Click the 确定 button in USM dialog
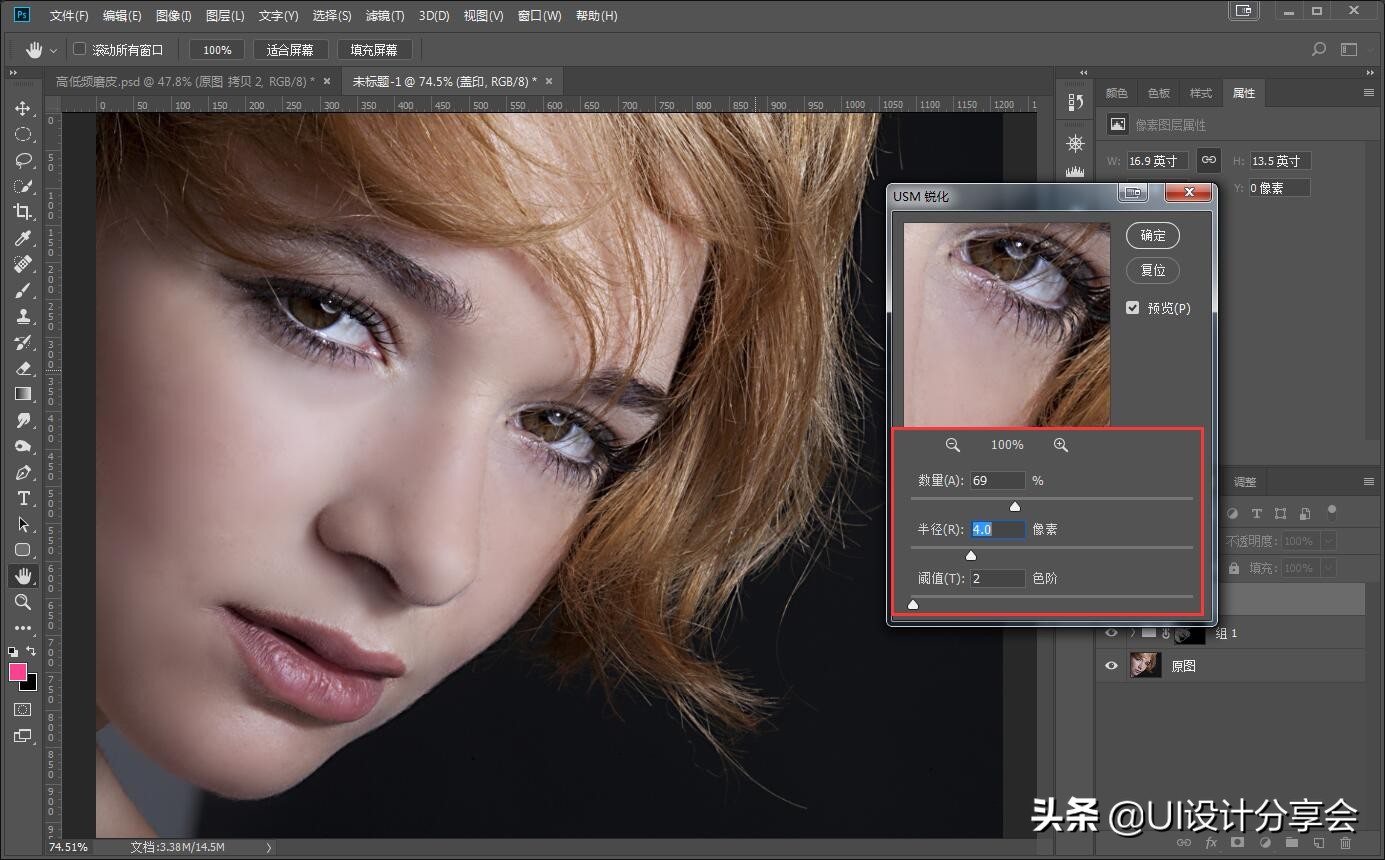Image resolution: width=1385 pixels, height=860 pixels. pos(1152,236)
